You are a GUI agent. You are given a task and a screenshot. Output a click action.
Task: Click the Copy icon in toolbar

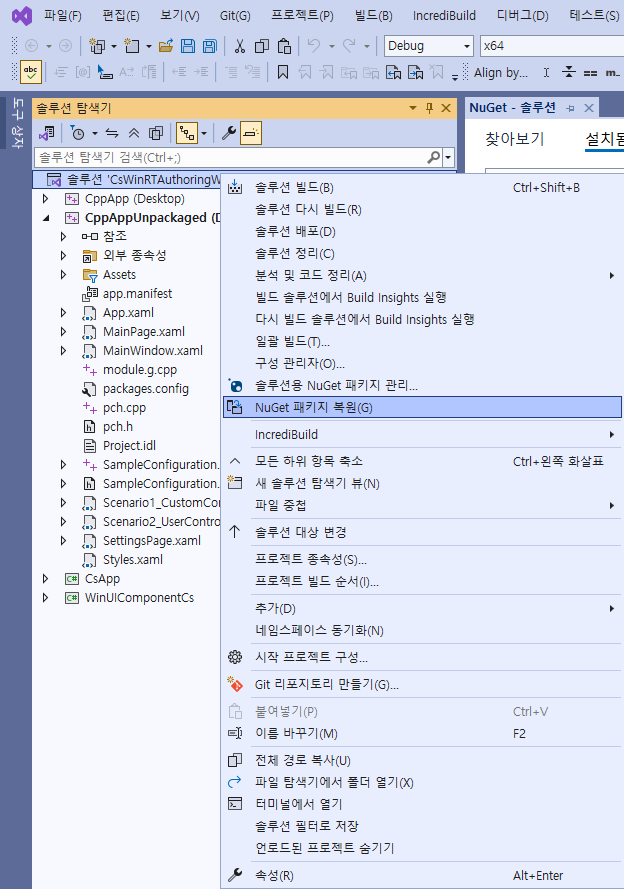tap(262, 46)
